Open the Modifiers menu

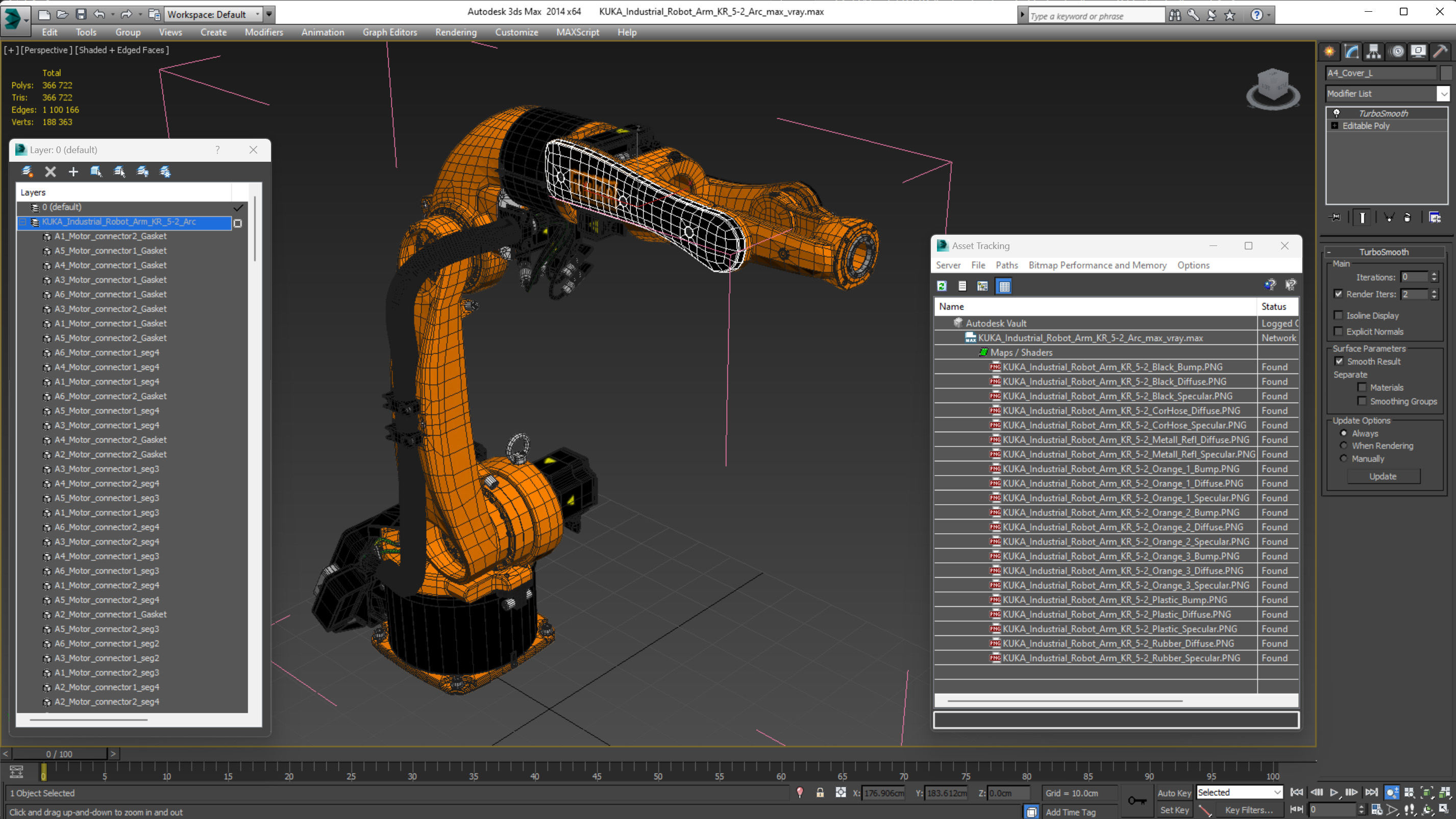coord(263,32)
